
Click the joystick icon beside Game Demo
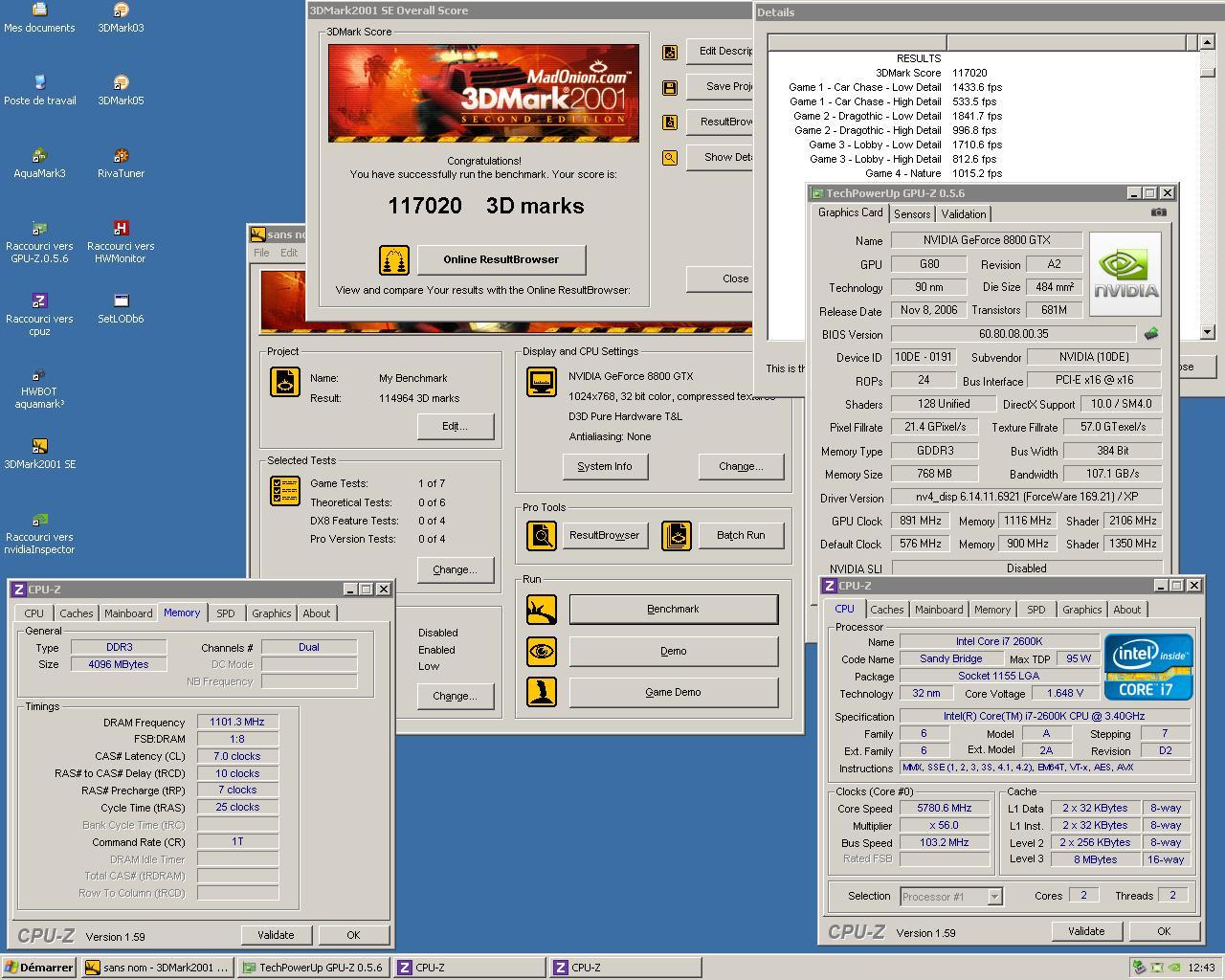[542, 692]
